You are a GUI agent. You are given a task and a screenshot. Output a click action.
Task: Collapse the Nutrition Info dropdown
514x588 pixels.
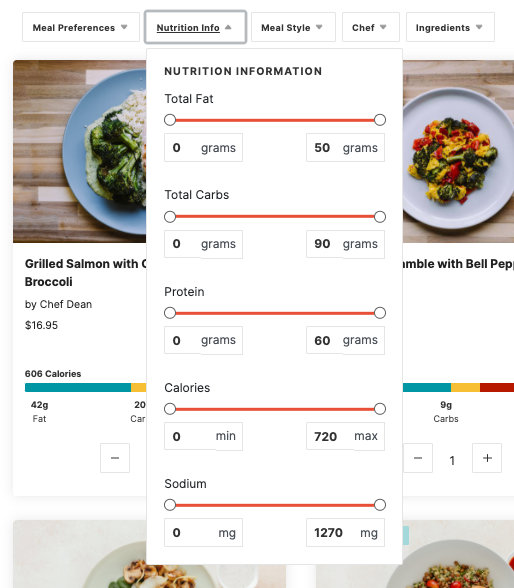[x=195, y=27]
